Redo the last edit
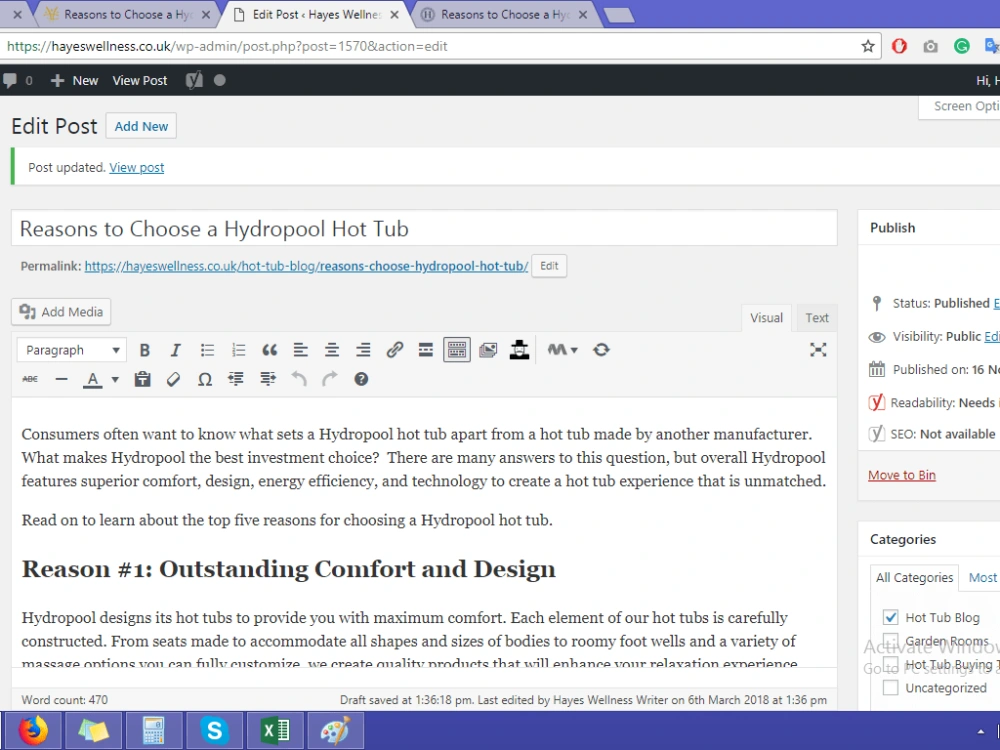This screenshot has width=1000, height=750. (330, 379)
